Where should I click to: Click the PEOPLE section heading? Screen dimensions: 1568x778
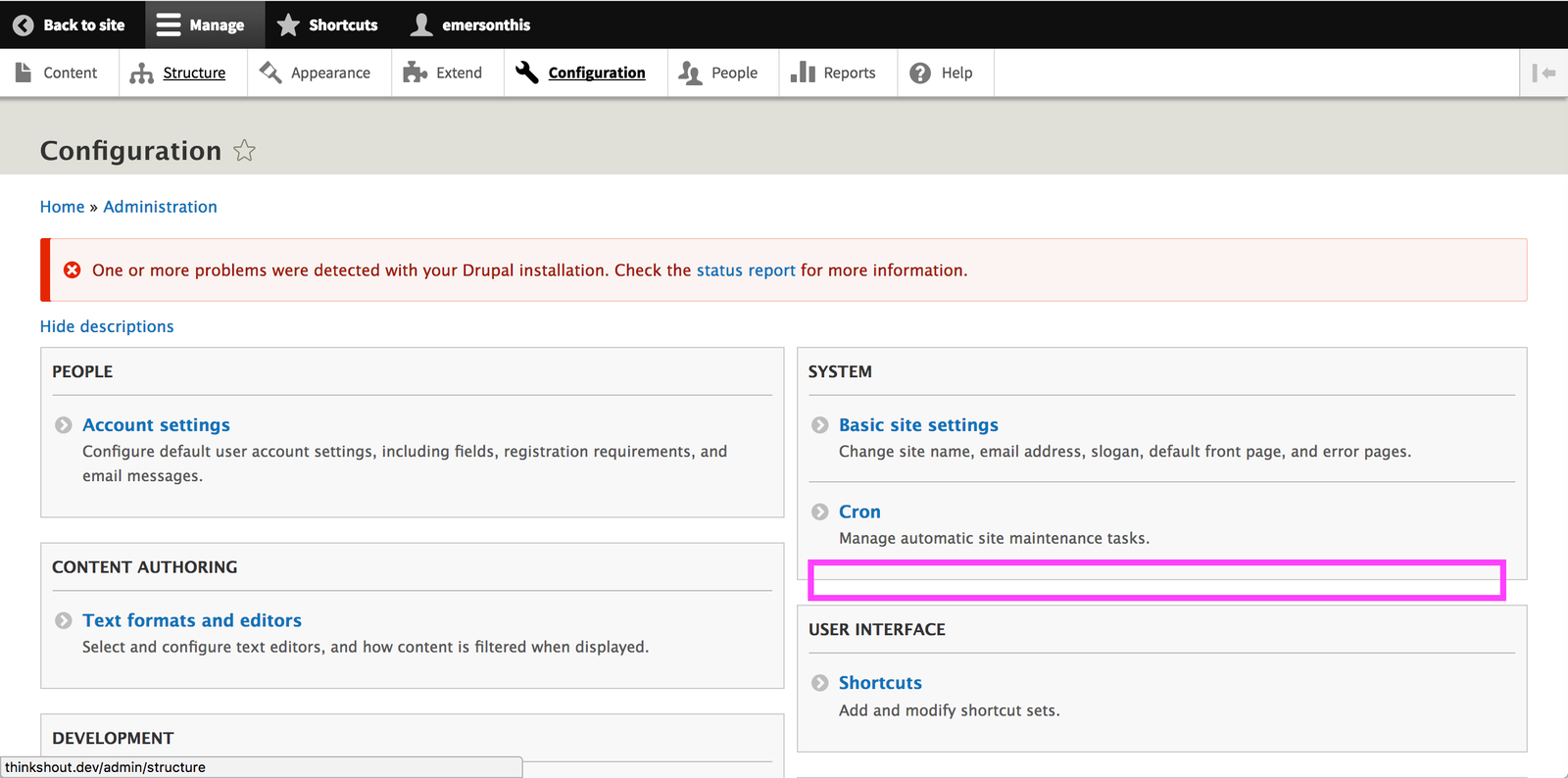pos(82,371)
